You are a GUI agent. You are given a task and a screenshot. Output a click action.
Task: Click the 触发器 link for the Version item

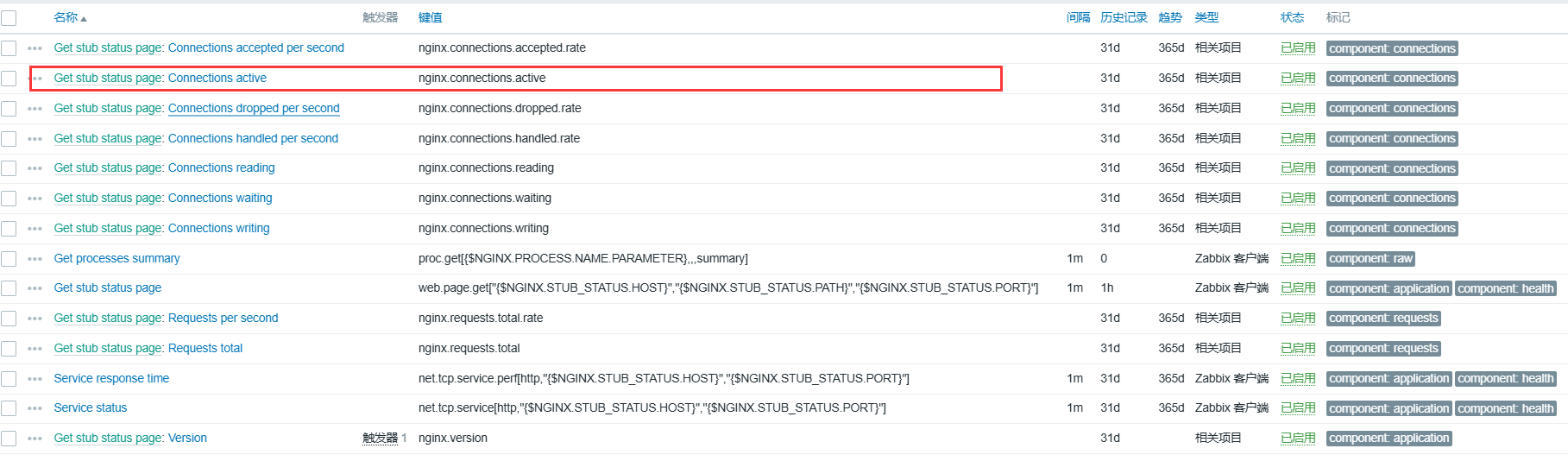[380, 439]
